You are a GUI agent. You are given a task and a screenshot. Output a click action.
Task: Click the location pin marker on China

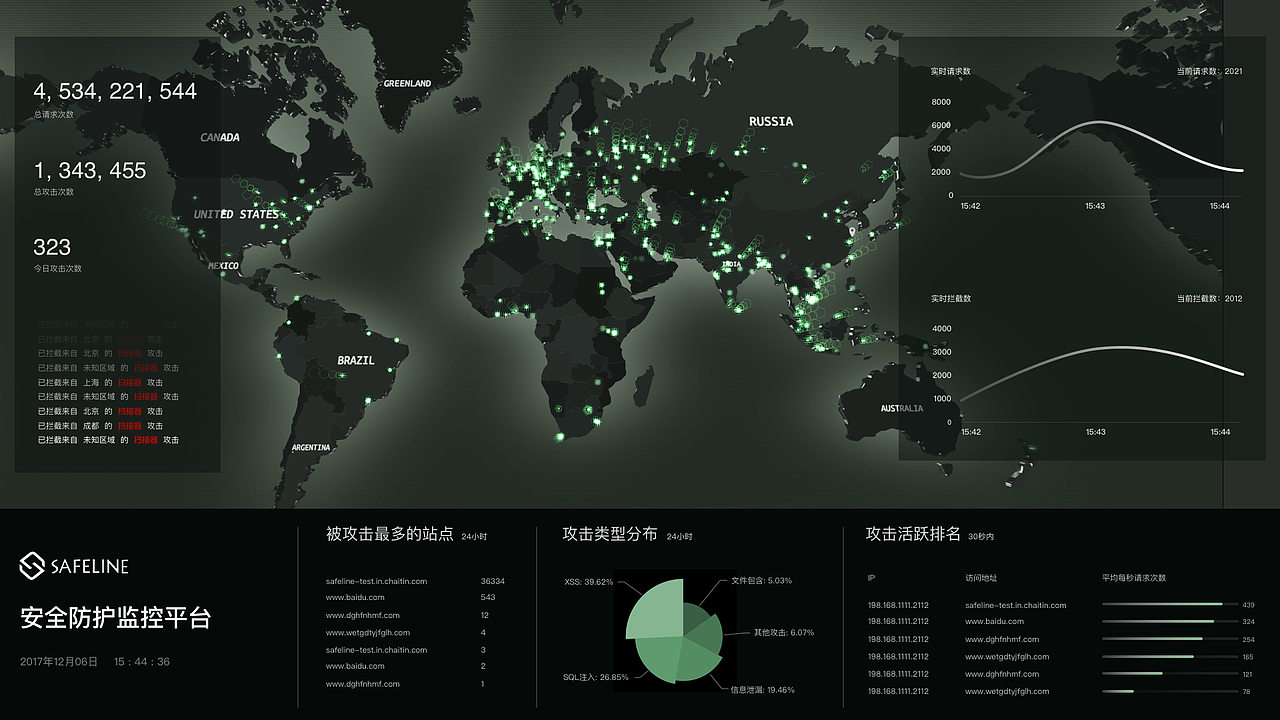pyautogui.click(x=852, y=232)
